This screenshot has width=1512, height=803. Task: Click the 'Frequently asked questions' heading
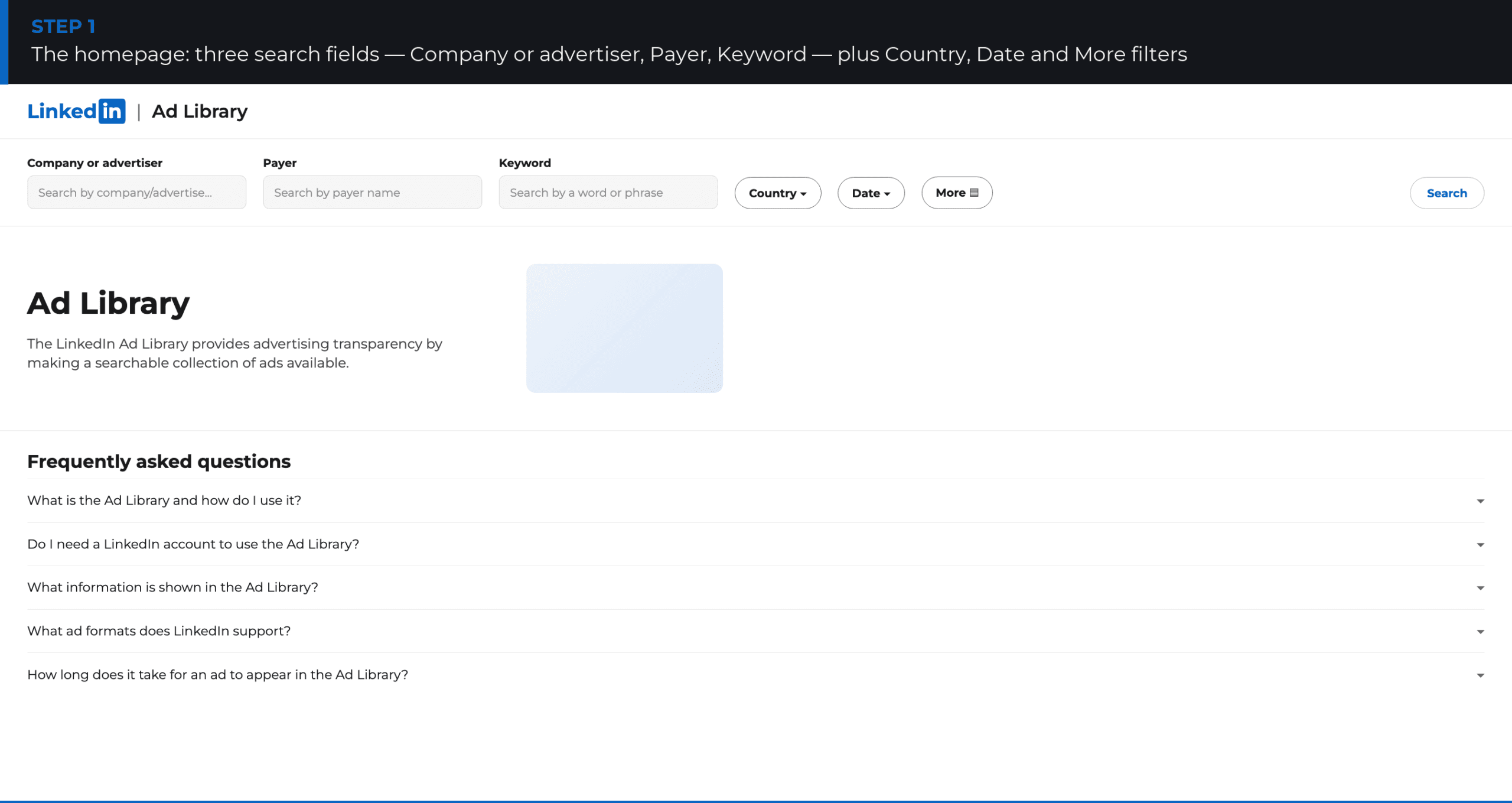[159, 461]
